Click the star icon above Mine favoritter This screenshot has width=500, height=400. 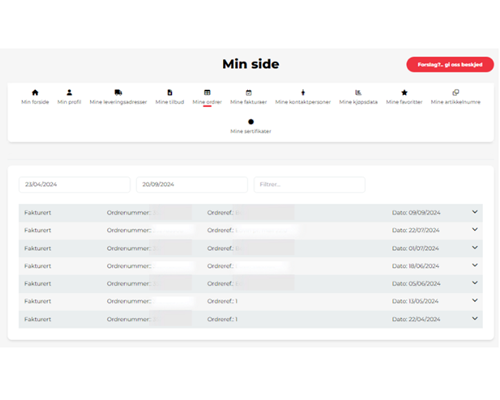[404, 92]
